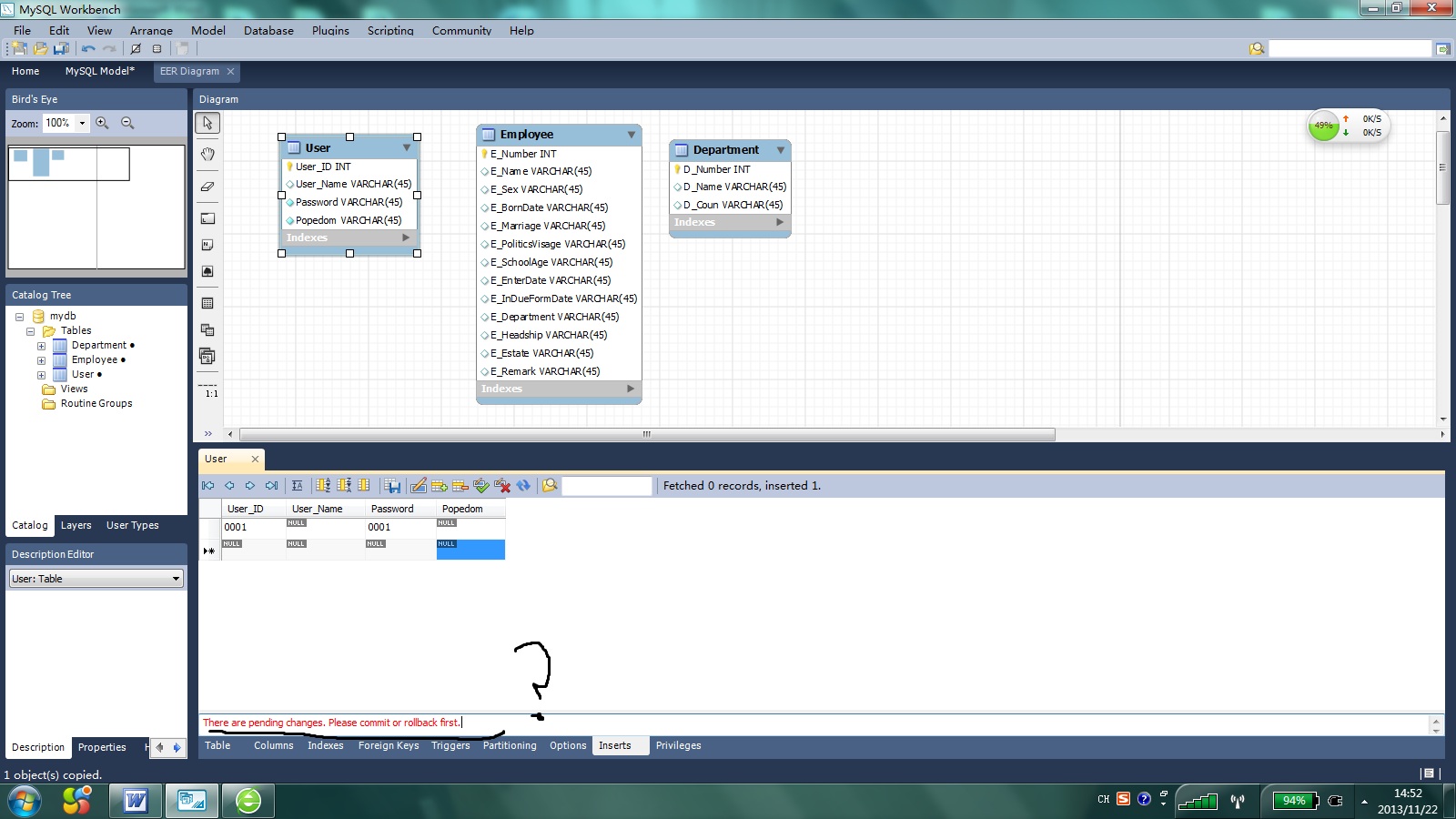This screenshot has width=1456, height=819.
Task: Sort column ascending in Inserts toolbar
Action: (x=323, y=486)
